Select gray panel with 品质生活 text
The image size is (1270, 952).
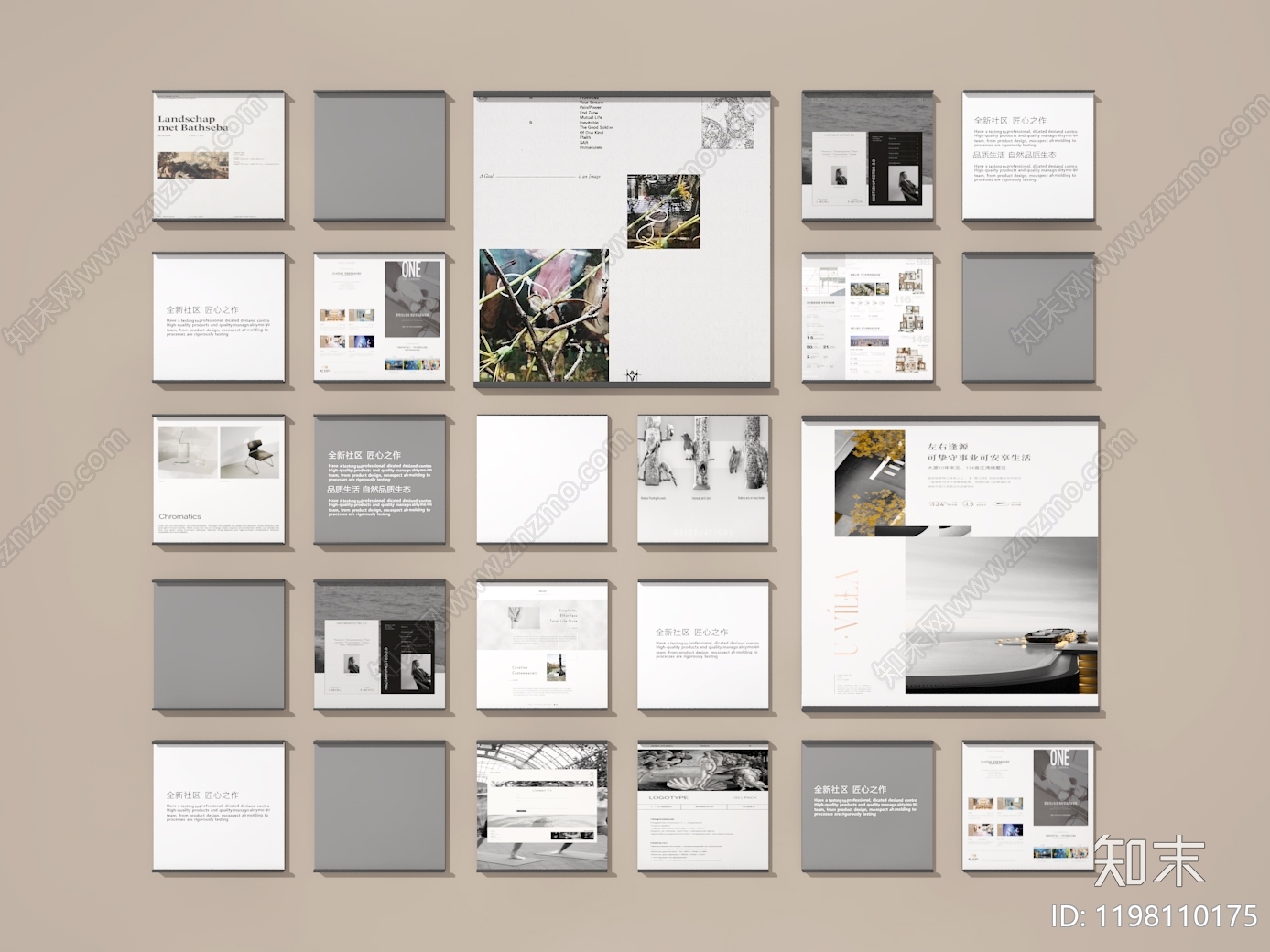pos(380,480)
